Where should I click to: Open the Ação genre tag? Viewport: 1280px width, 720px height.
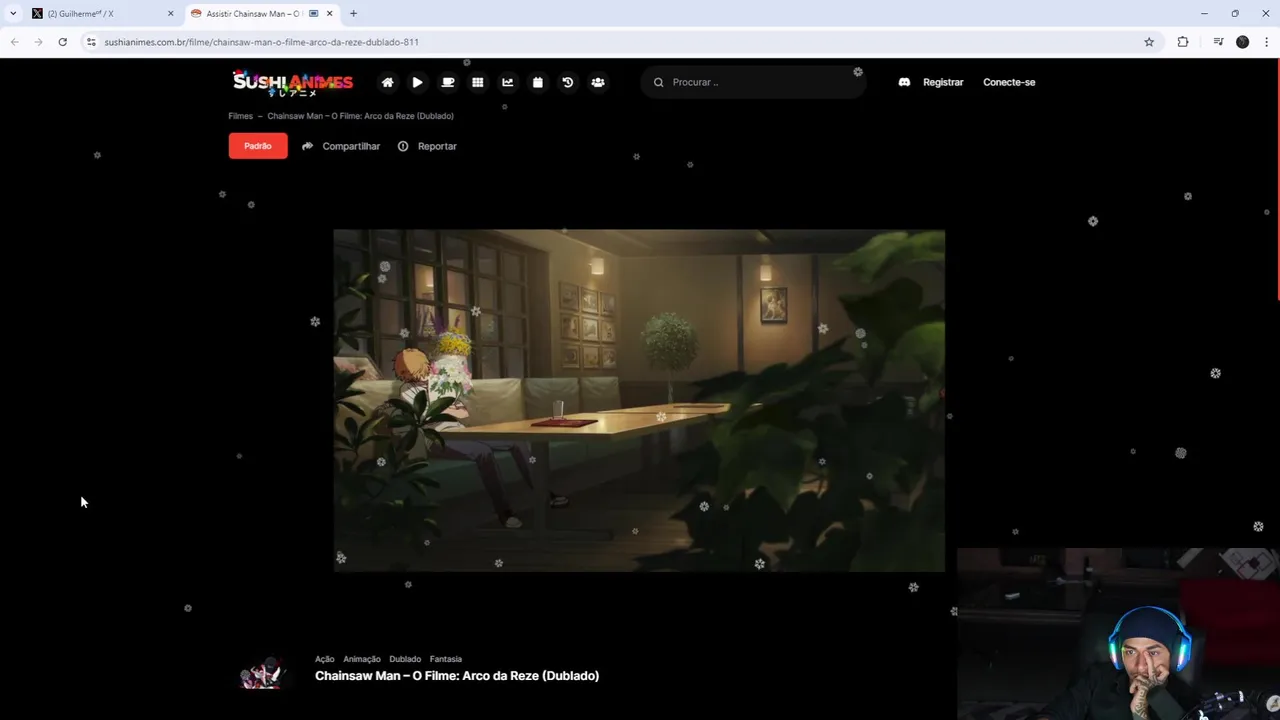point(324,659)
